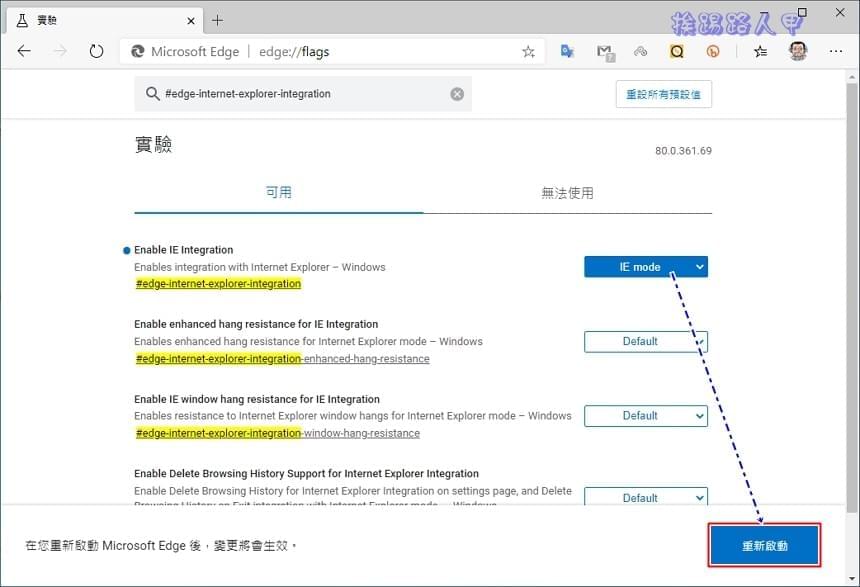Click the Enable IE Integration title
This screenshot has height=587, width=860.
pyautogui.click(x=184, y=250)
